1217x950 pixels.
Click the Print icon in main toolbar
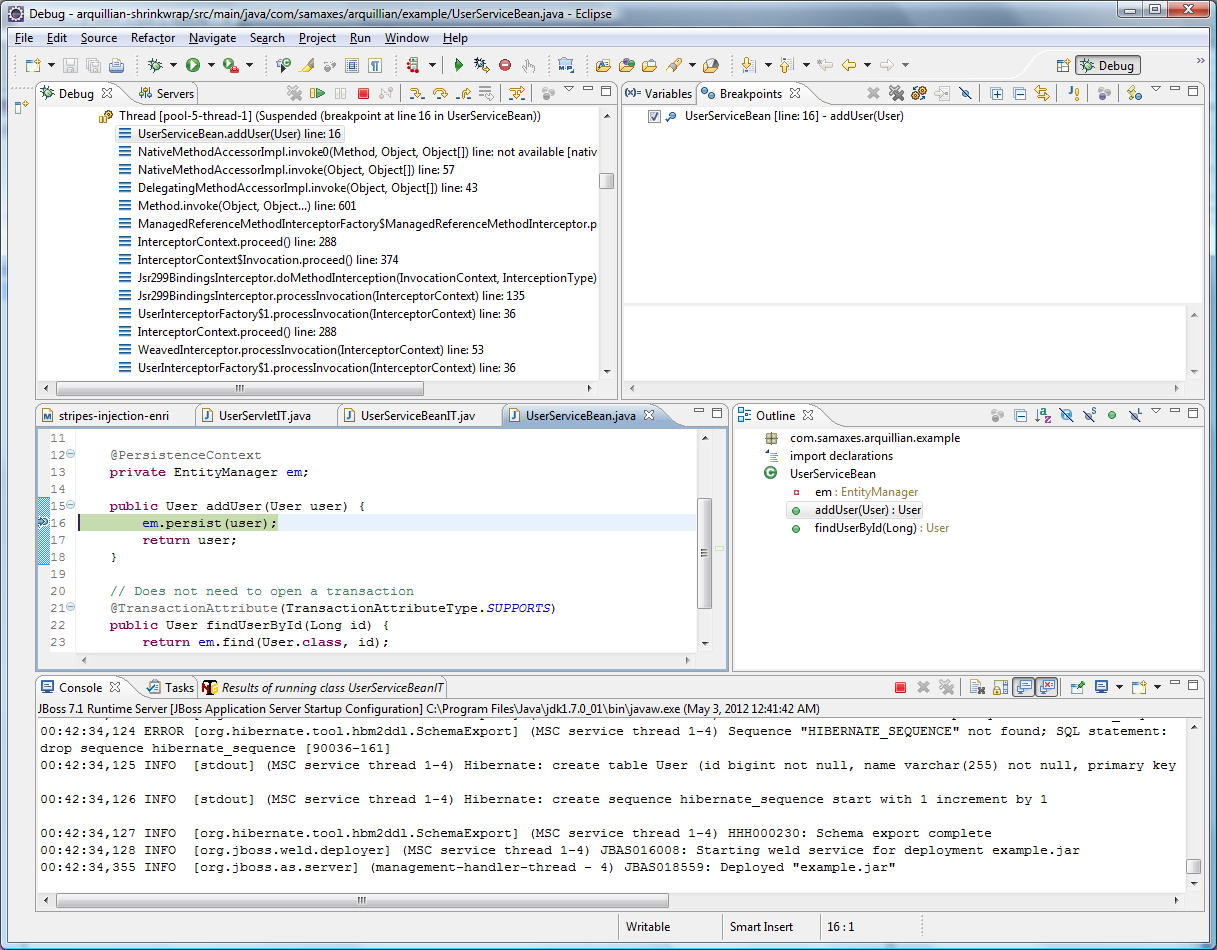click(117, 65)
